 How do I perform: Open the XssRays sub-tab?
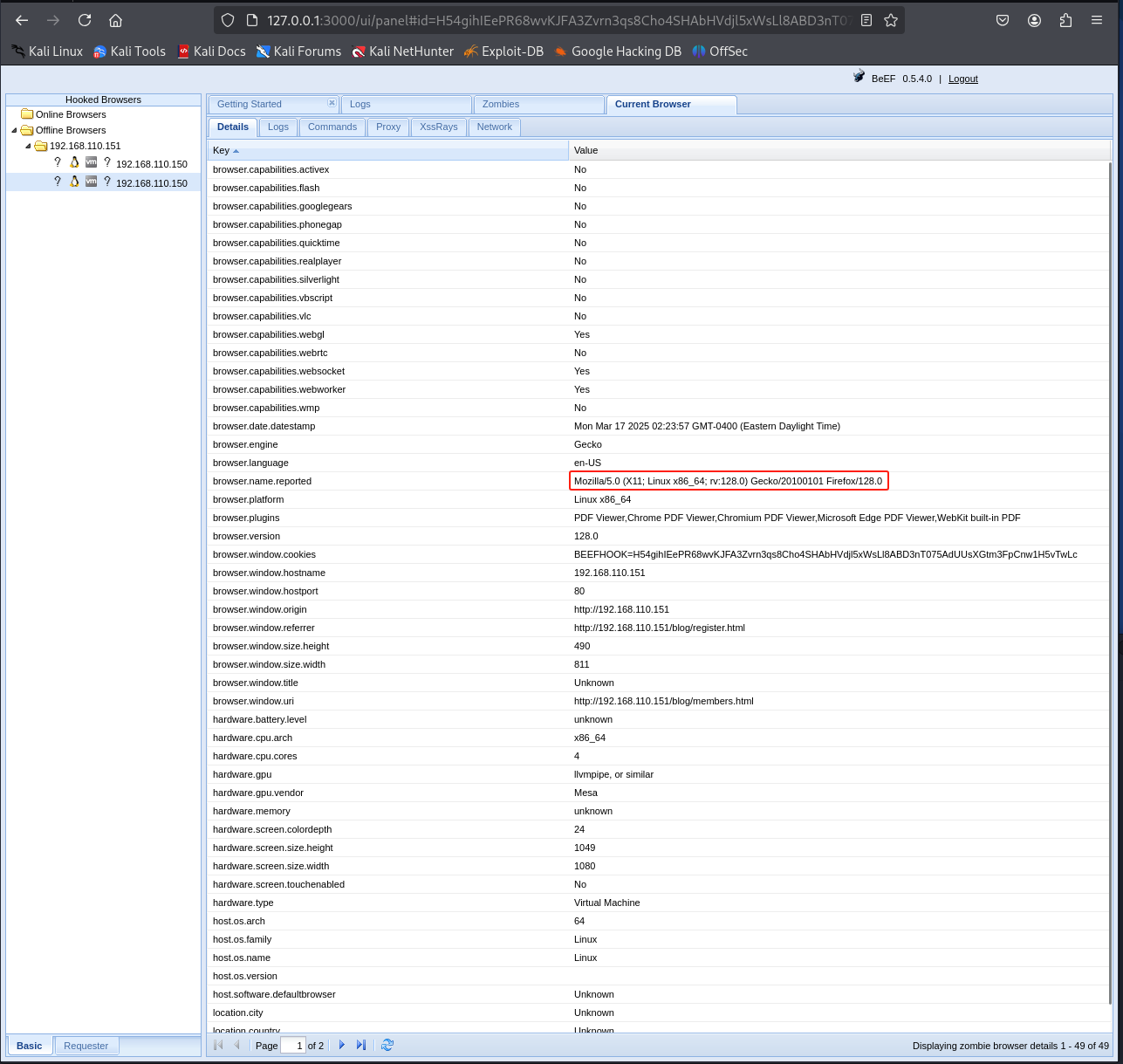(438, 127)
